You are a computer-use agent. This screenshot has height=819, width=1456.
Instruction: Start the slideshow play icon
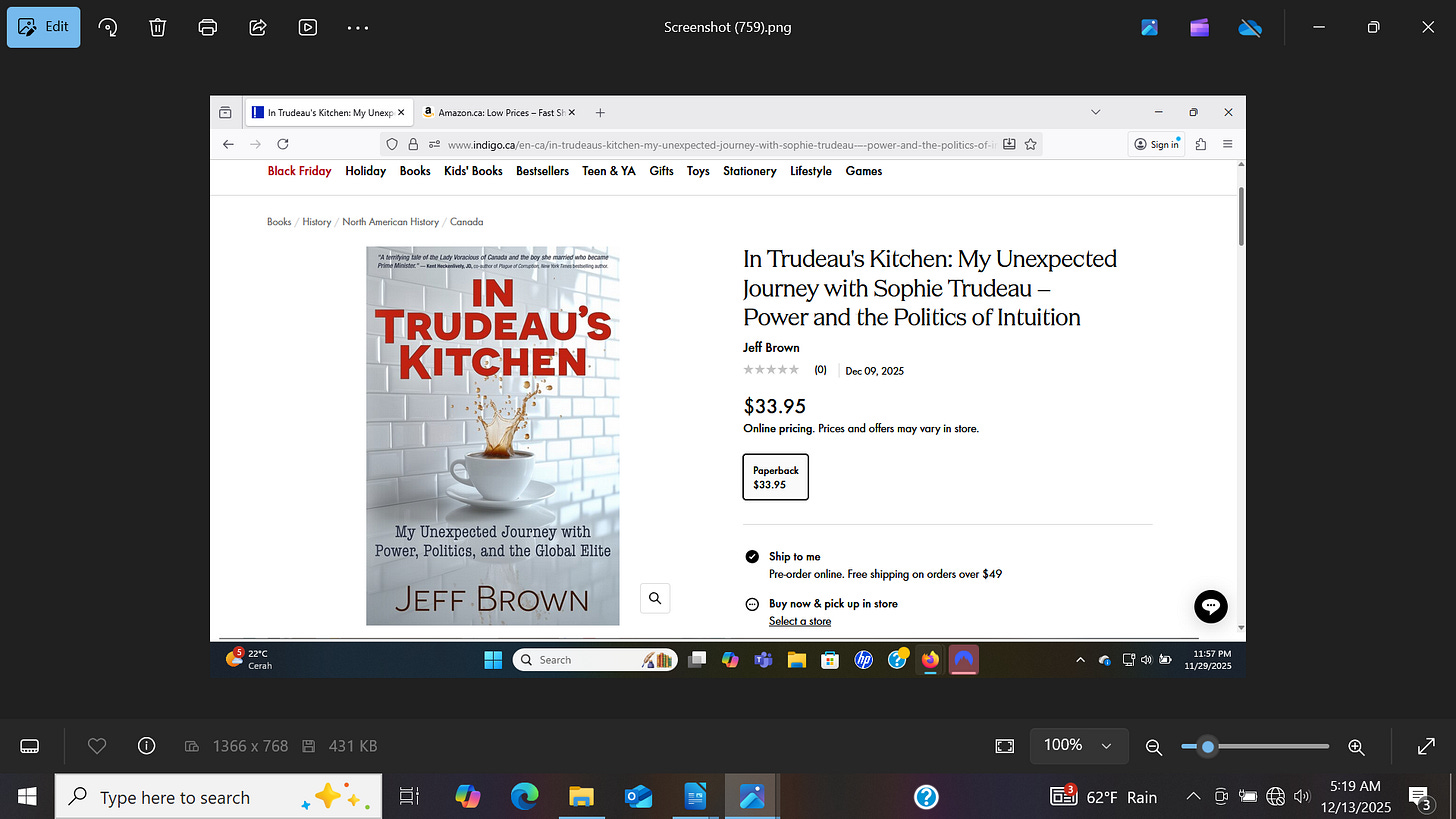308,27
